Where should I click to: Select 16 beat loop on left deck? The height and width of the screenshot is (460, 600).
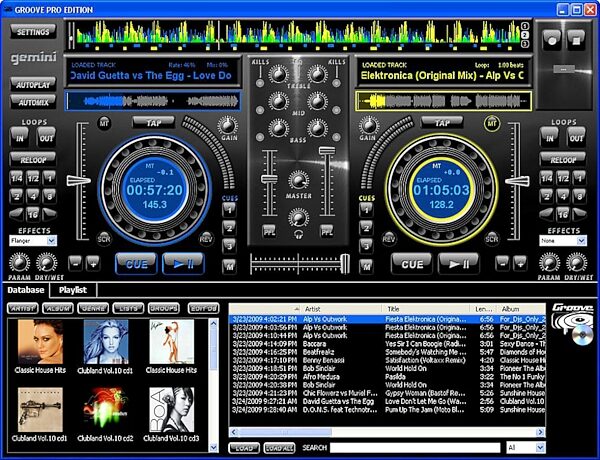33,214
